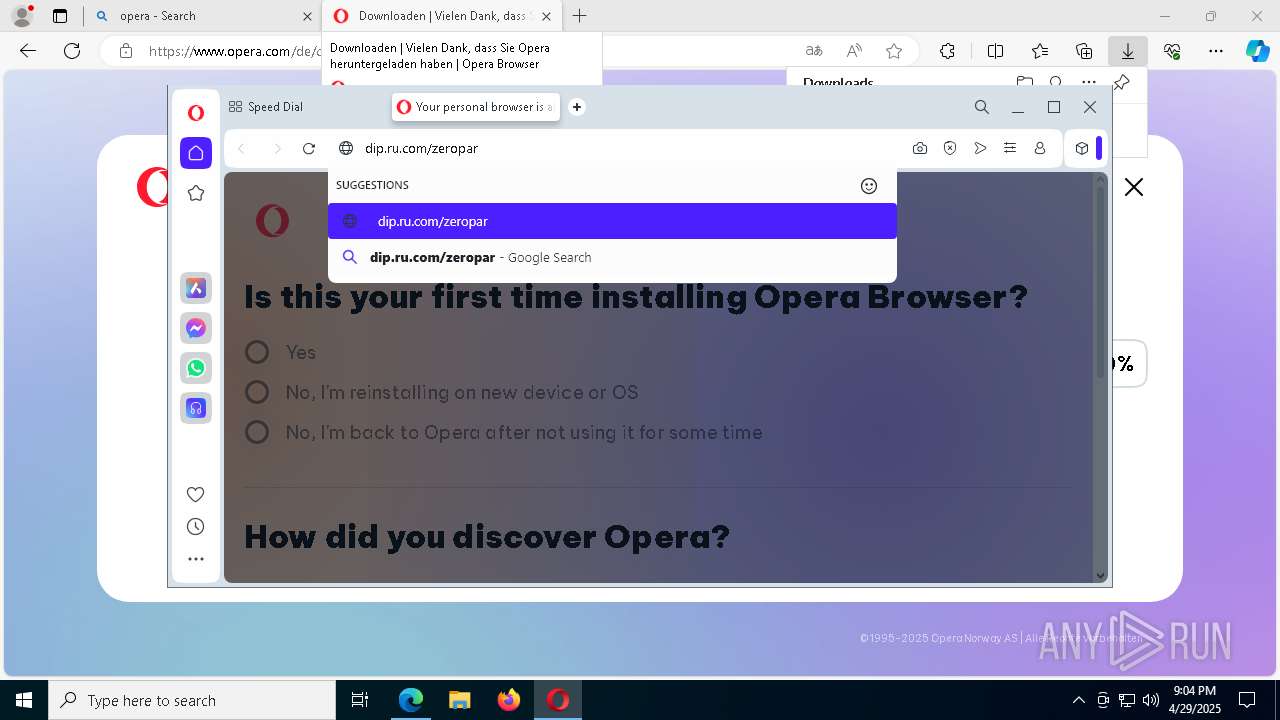Click the Windows taskbar search box
Screen dimensions: 1280x720
click(192, 700)
